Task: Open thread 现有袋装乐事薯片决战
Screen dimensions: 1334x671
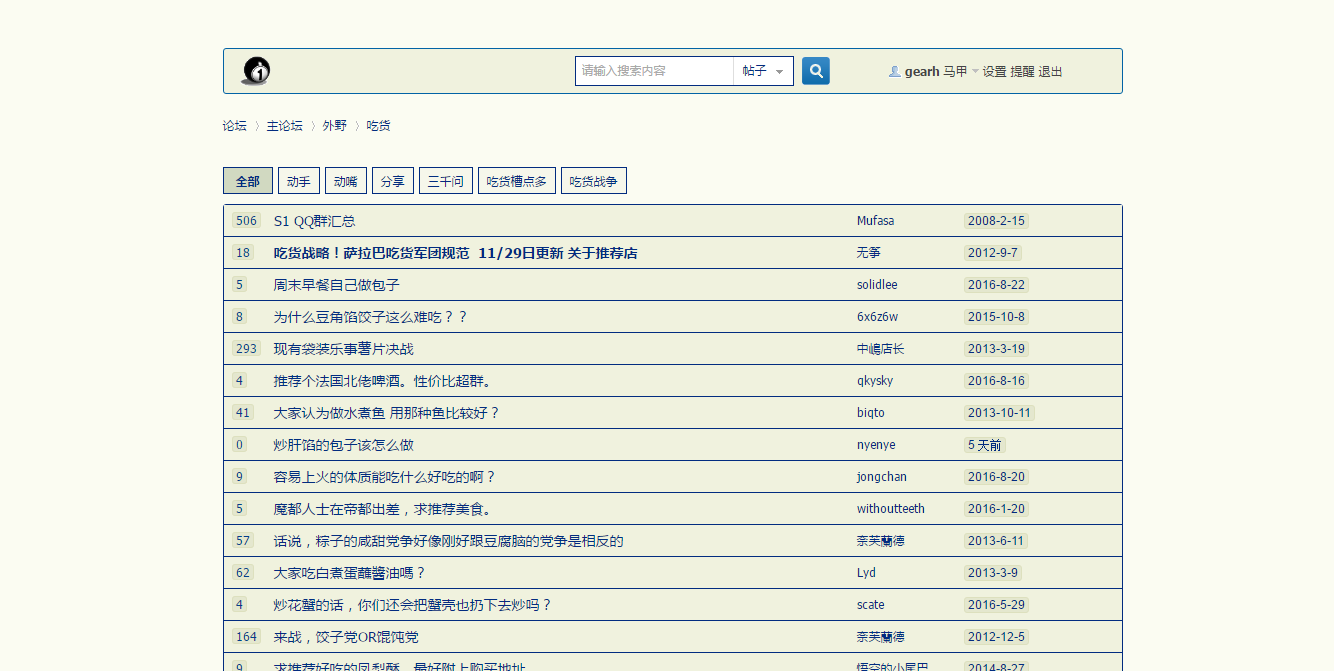Action: [x=343, y=349]
